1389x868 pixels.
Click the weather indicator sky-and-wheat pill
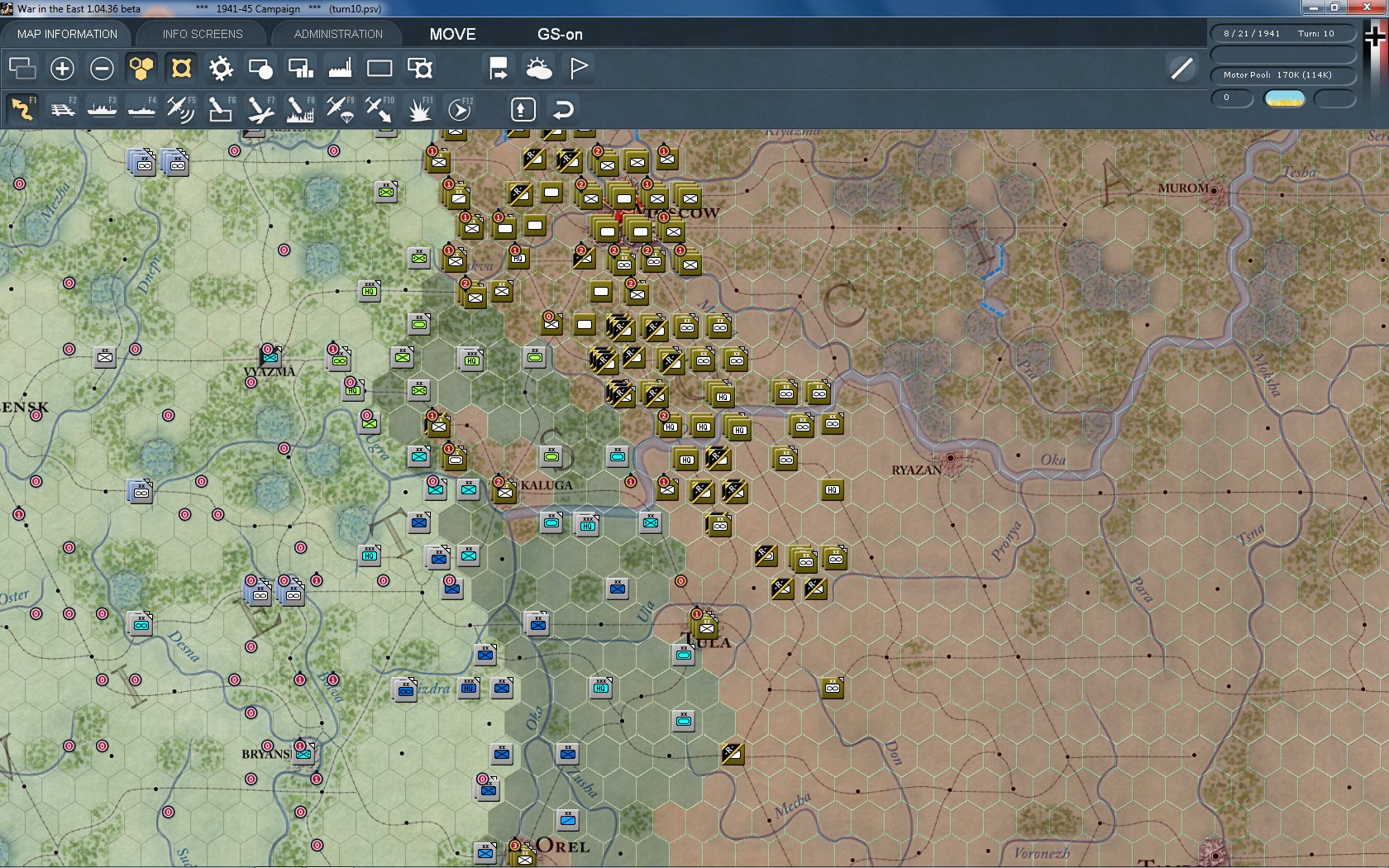(1285, 98)
